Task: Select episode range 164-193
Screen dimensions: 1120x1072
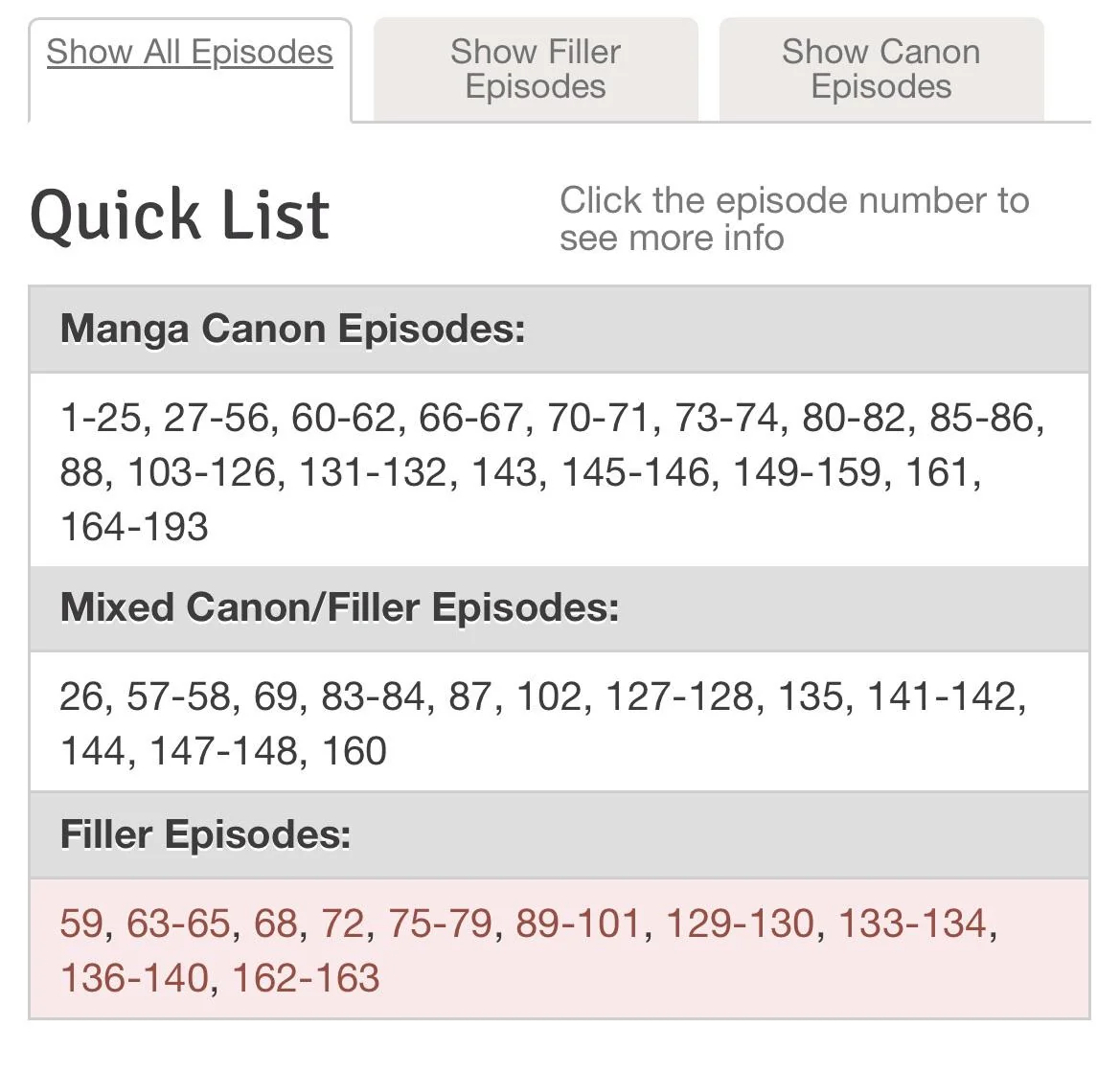Action: [x=133, y=526]
